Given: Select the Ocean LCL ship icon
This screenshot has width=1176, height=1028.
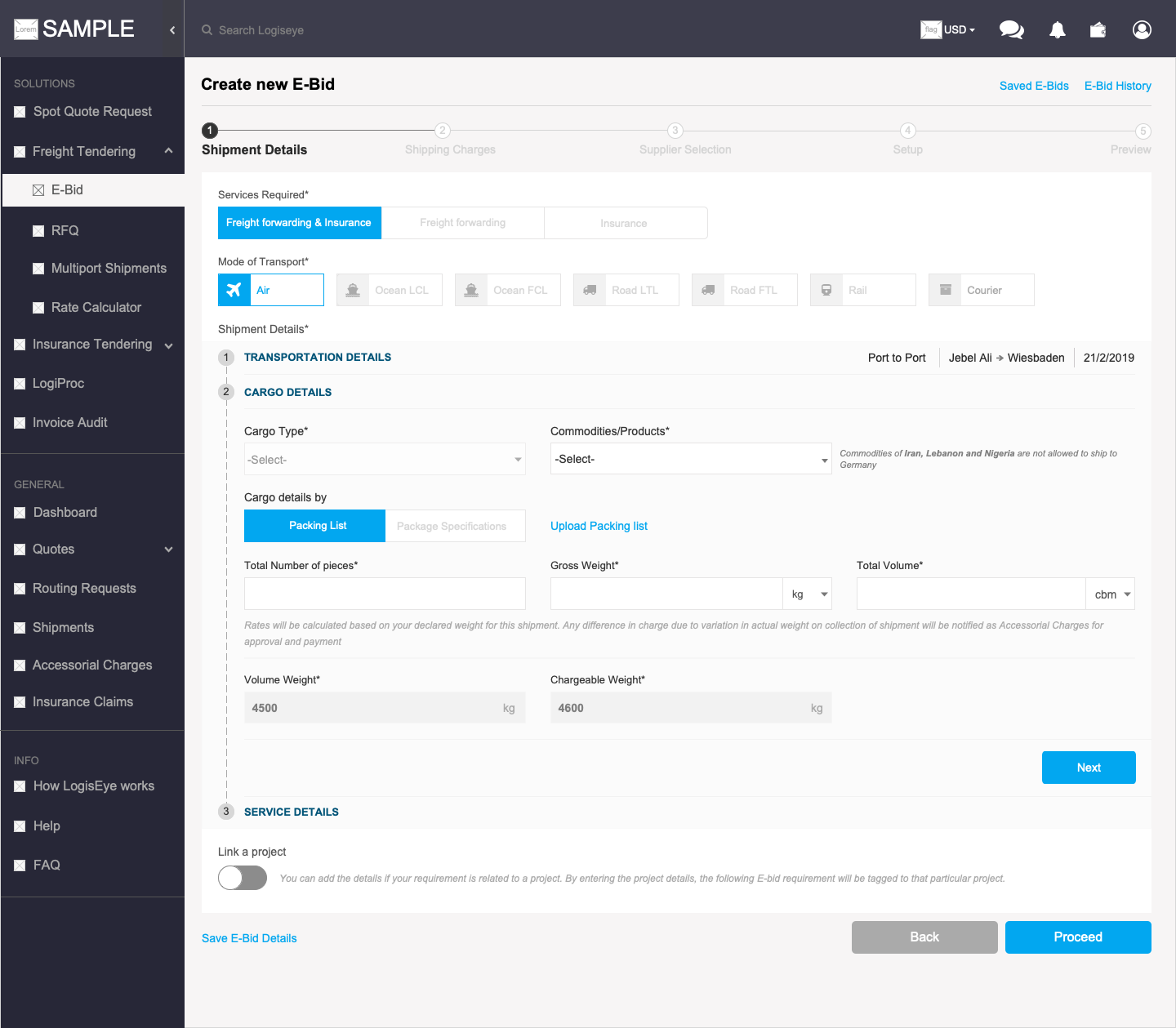Looking at the screenshot, I should [353, 290].
